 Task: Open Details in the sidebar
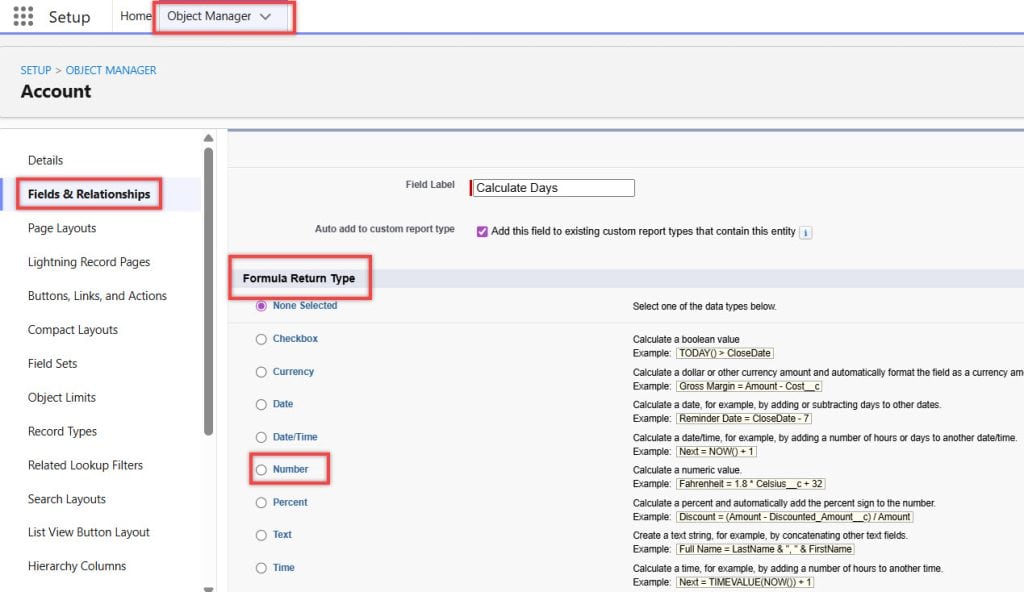46,160
